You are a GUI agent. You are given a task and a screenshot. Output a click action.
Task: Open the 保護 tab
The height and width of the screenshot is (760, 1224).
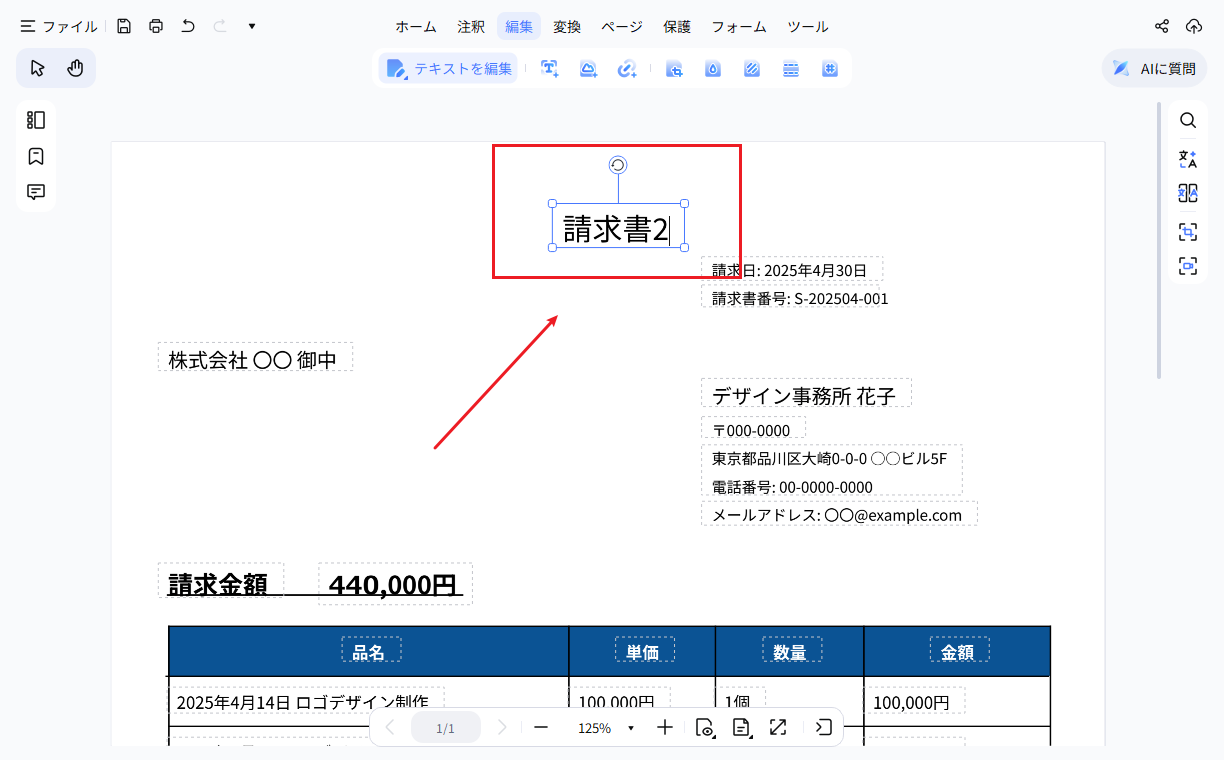677,27
